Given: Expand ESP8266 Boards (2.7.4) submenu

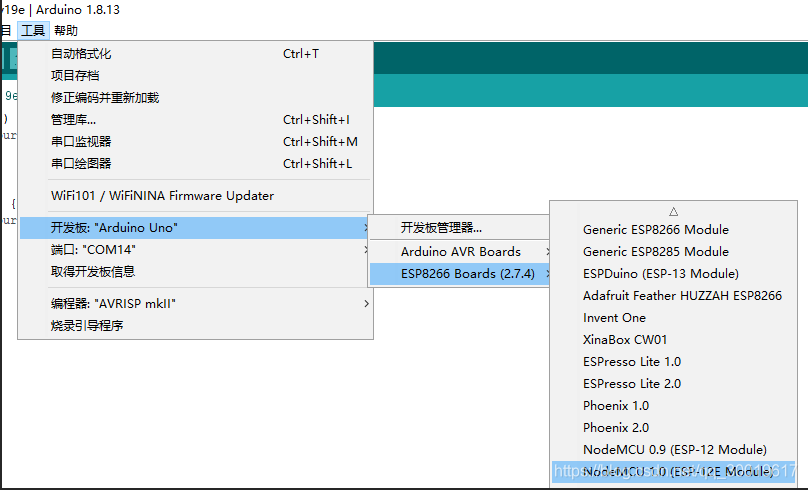Looking at the screenshot, I should click(x=459, y=274).
